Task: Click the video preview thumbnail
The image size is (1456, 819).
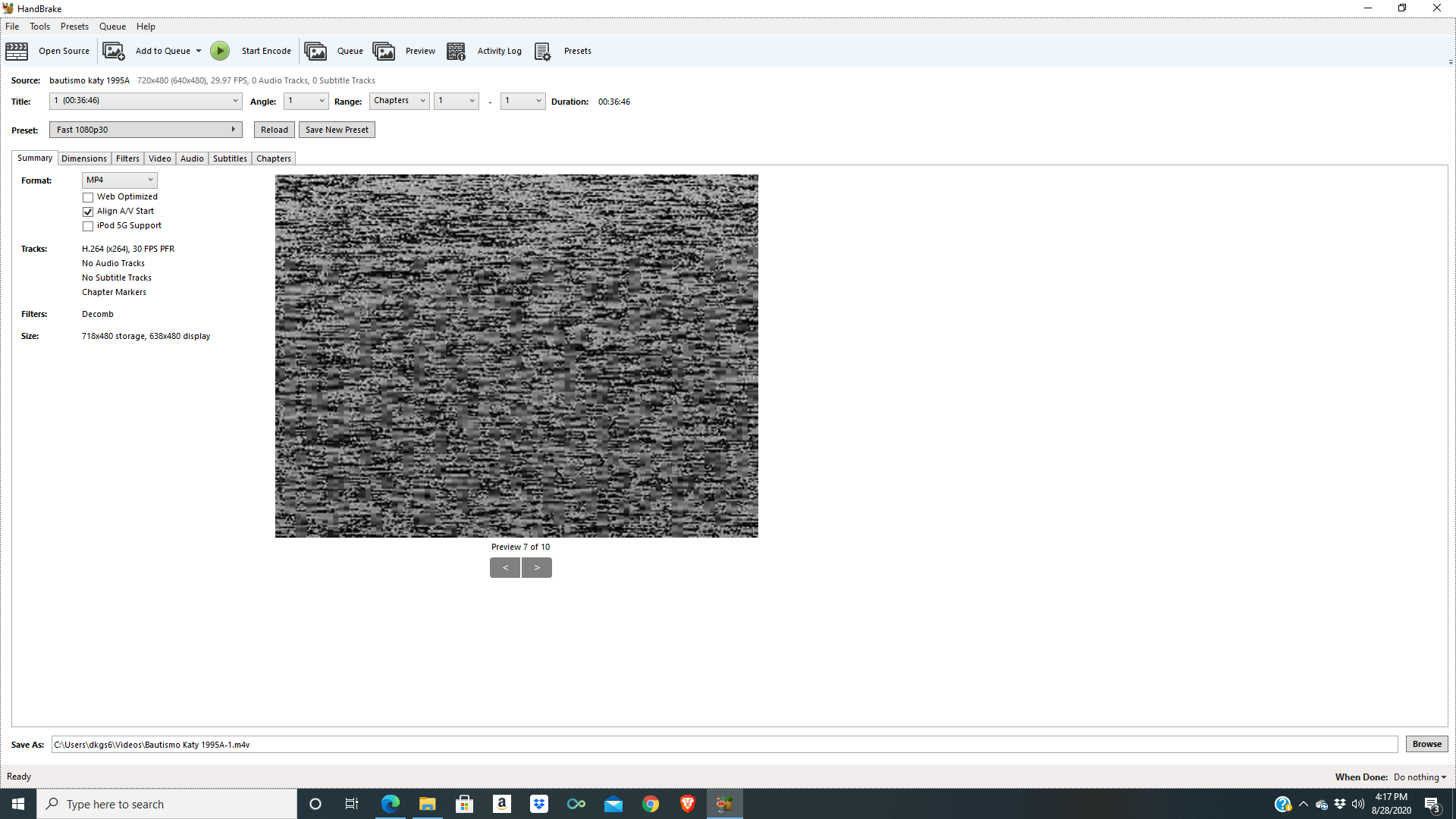Action: coord(516,356)
